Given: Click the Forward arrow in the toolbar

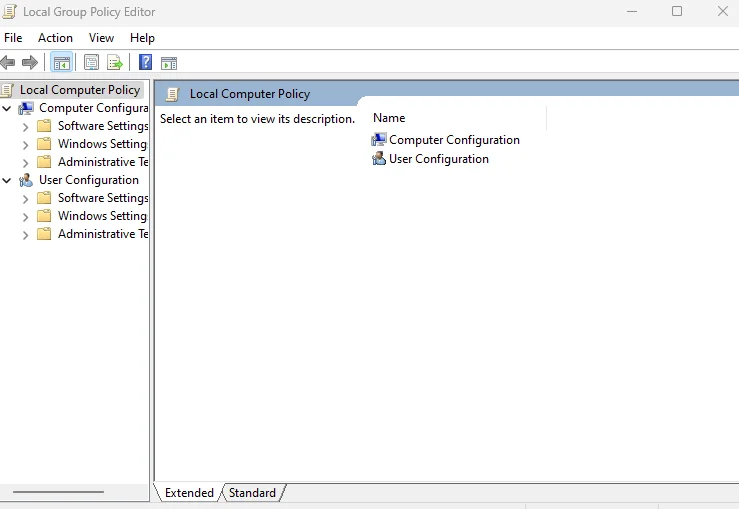Looking at the screenshot, I should 30,63.
